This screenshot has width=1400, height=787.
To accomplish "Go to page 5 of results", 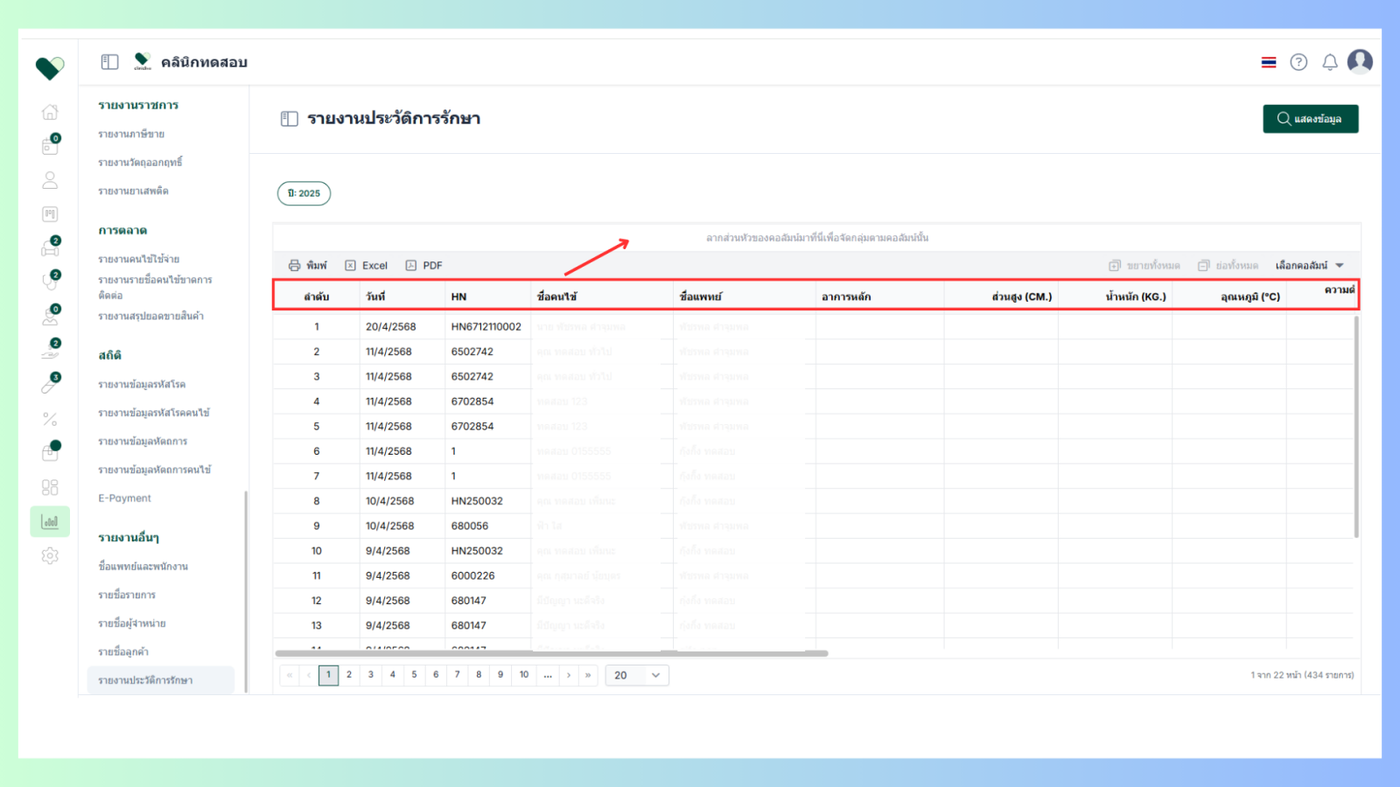I will tap(414, 675).
